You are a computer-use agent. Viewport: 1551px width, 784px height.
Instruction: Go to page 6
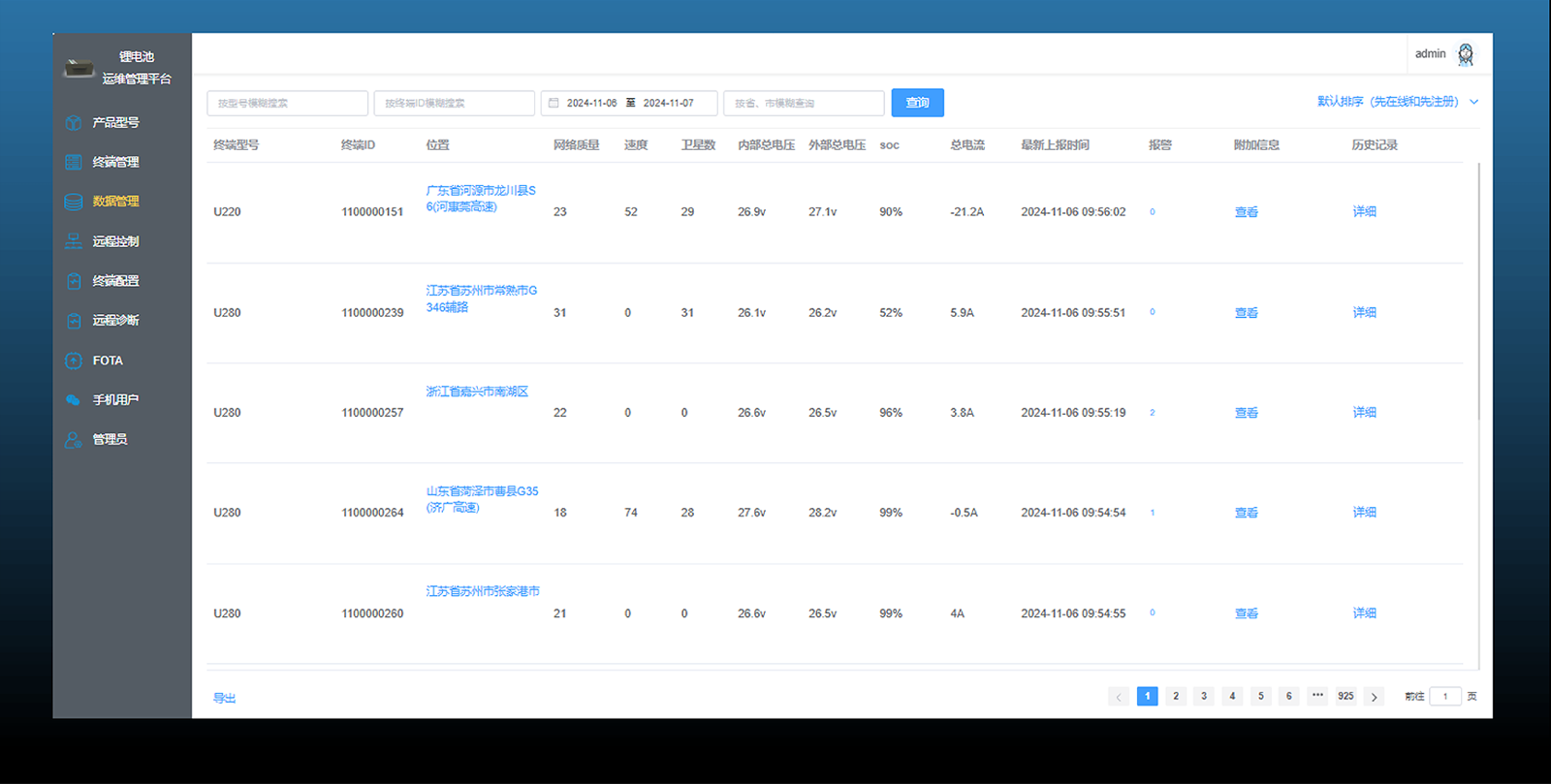[1289, 697]
